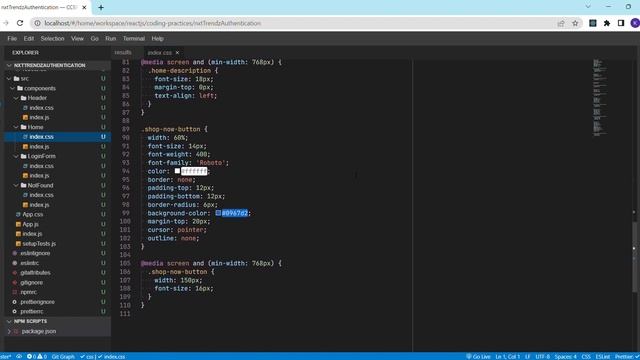Image resolution: width=640 pixels, height=360 pixels.
Task: Collapse the components folder
Action: pos(13,88)
